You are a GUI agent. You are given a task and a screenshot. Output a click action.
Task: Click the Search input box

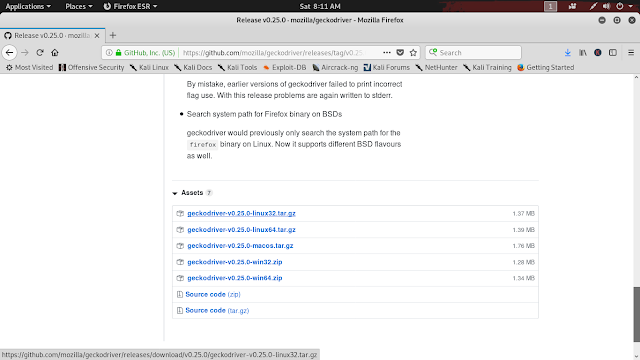click(x=473, y=53)
